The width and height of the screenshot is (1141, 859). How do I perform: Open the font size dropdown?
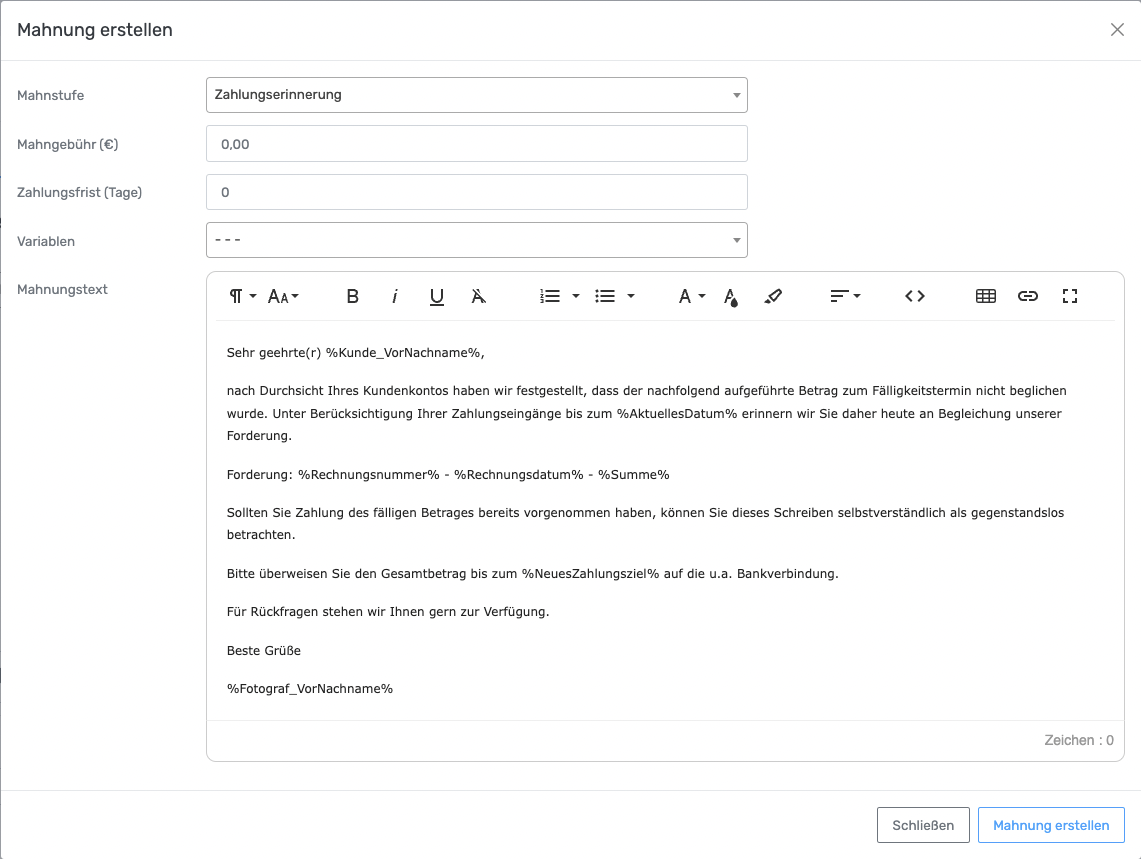(284, 296)
